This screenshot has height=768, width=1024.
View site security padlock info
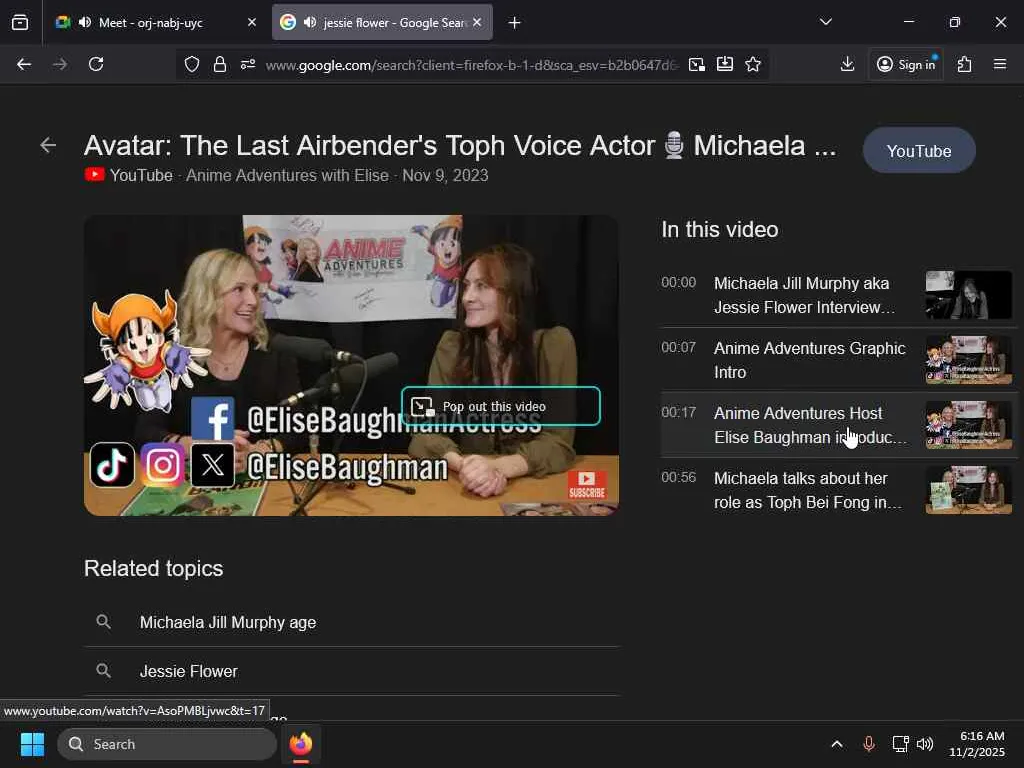coord(220,64)
